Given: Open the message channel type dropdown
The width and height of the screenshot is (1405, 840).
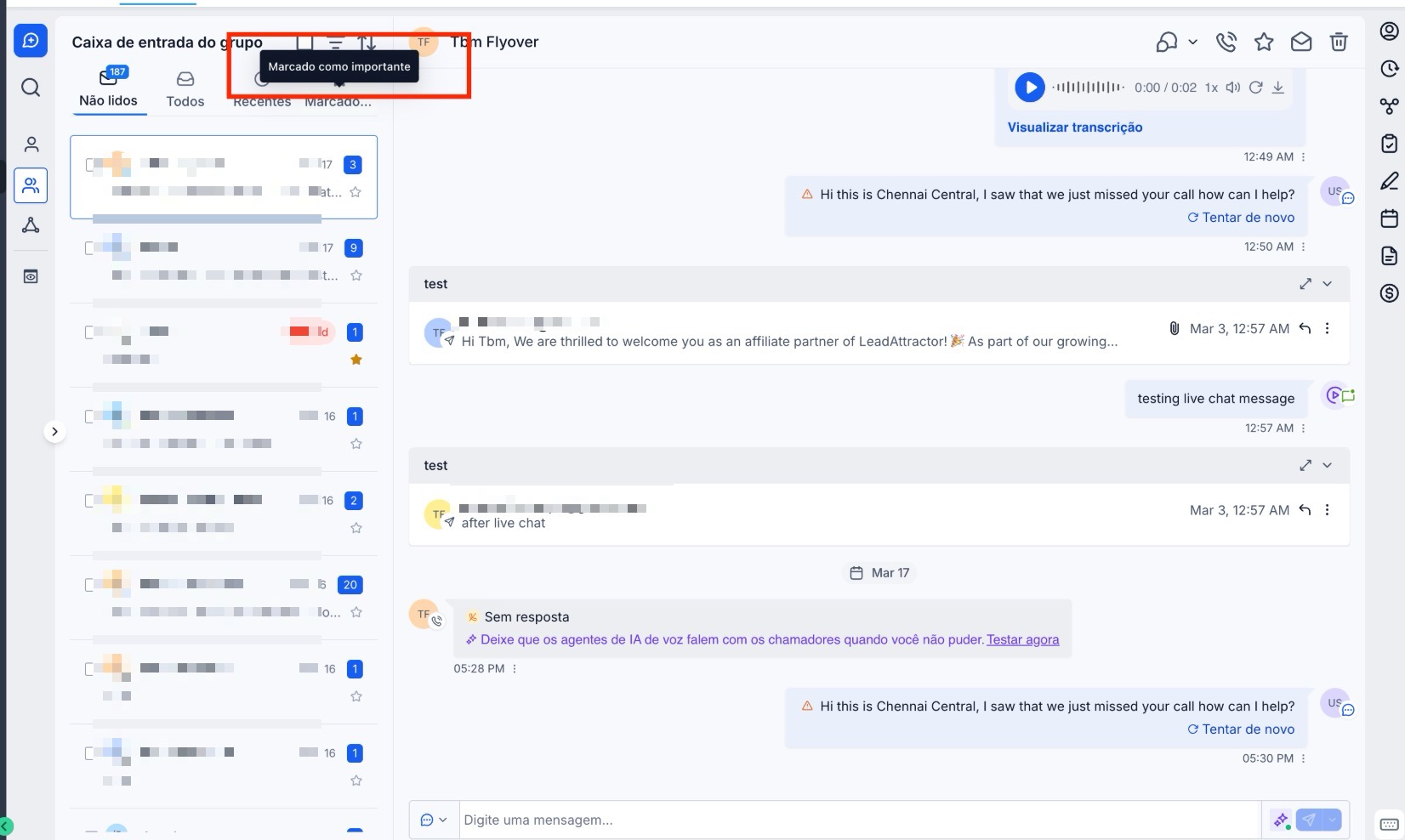Looking at the screenshot, I should coord(434,820).
